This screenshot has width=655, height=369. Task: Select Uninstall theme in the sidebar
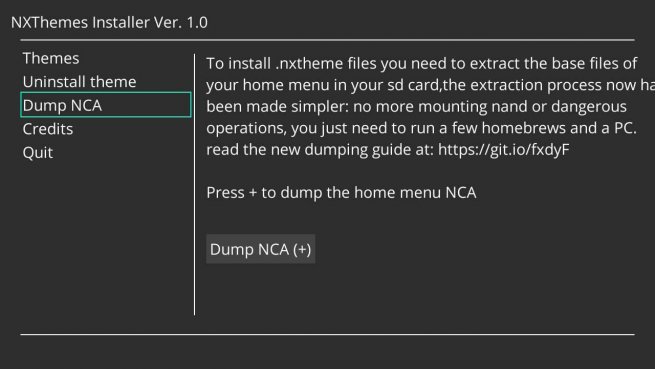click(79, 81)
